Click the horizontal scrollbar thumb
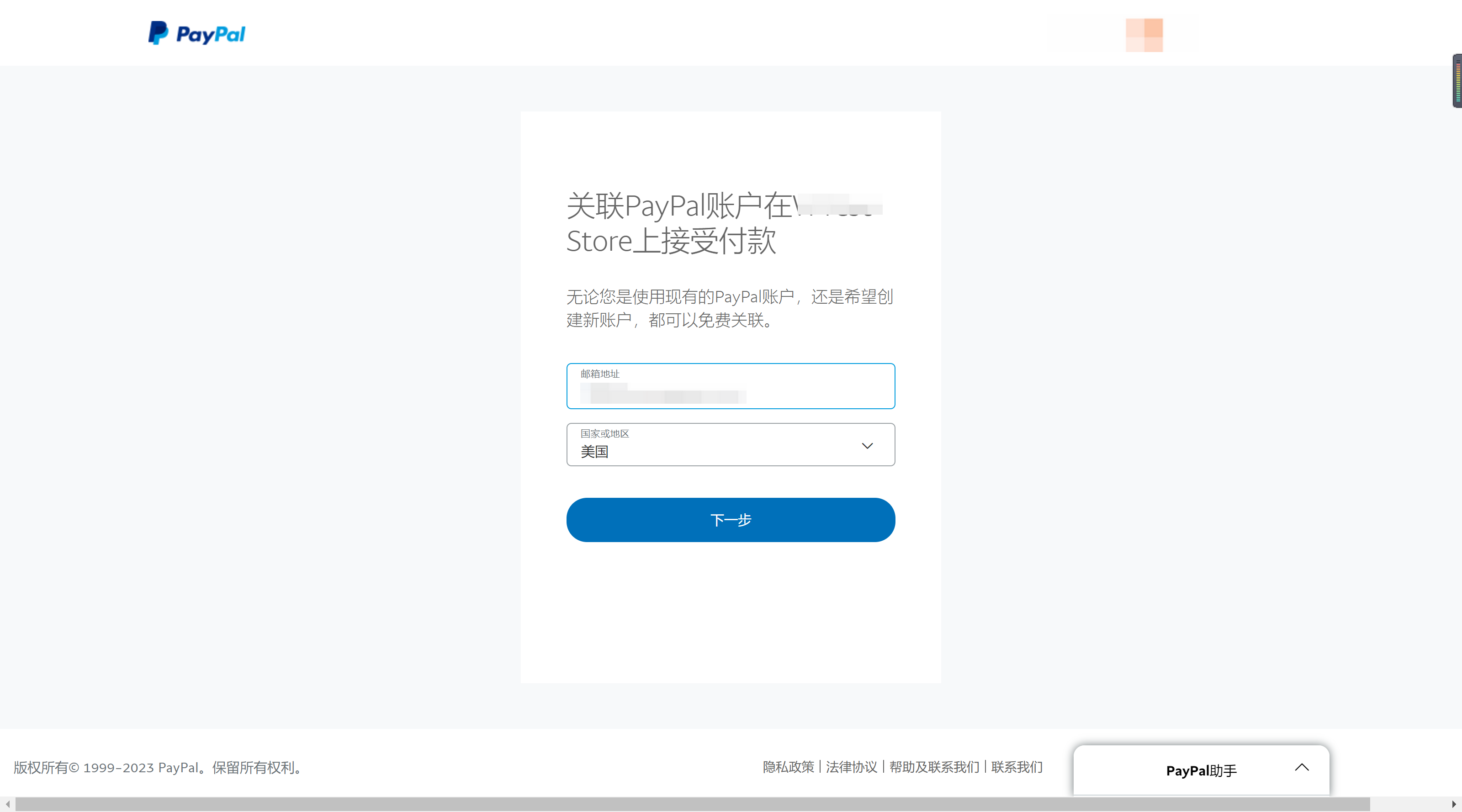This screenshot has width=1462, height=812. (693, 804)
